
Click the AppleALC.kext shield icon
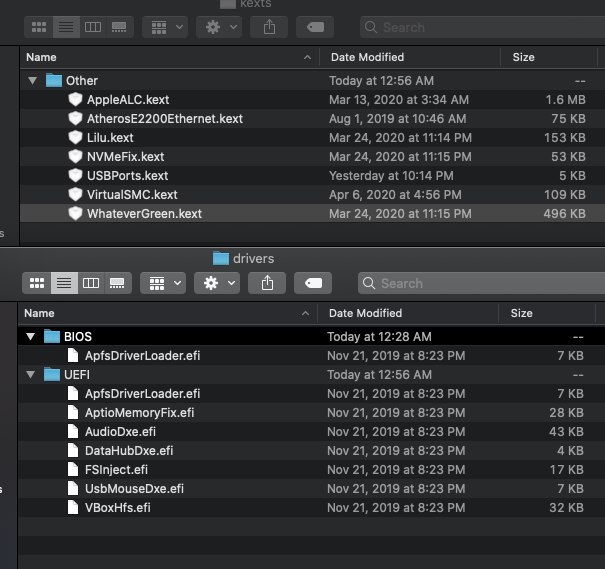(75, 100)
